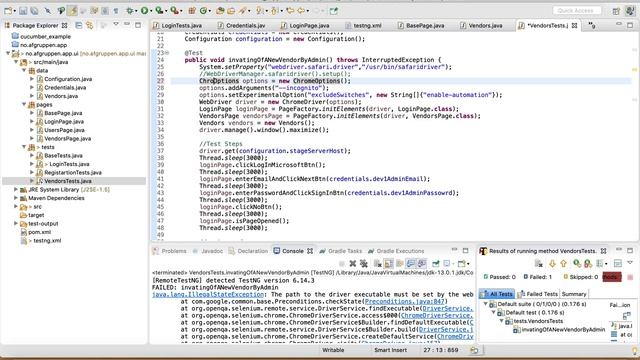Viewport: 640px width, 360px height.
Task: Collapse the src/main/java folder
Action: pos(16,62)
